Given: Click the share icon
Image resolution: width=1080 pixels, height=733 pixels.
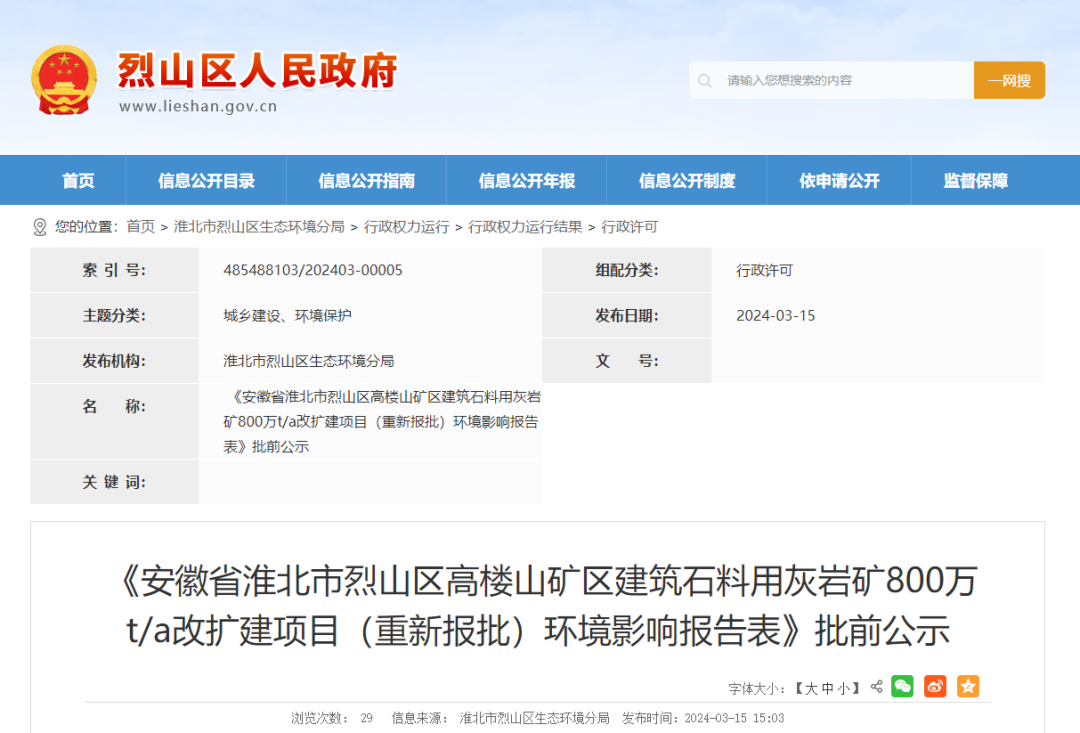Looking at the screenshot, I should [877, 687].
